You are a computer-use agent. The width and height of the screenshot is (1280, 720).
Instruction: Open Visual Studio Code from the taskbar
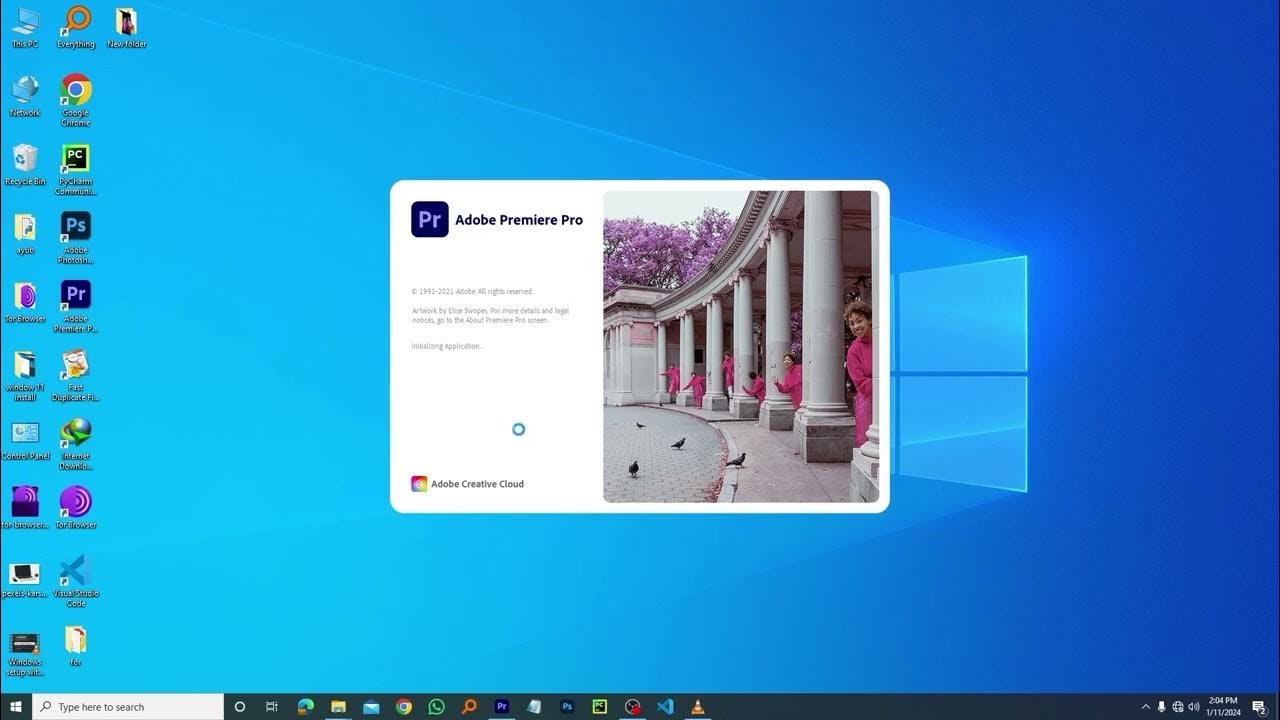(x=665, y=707)
